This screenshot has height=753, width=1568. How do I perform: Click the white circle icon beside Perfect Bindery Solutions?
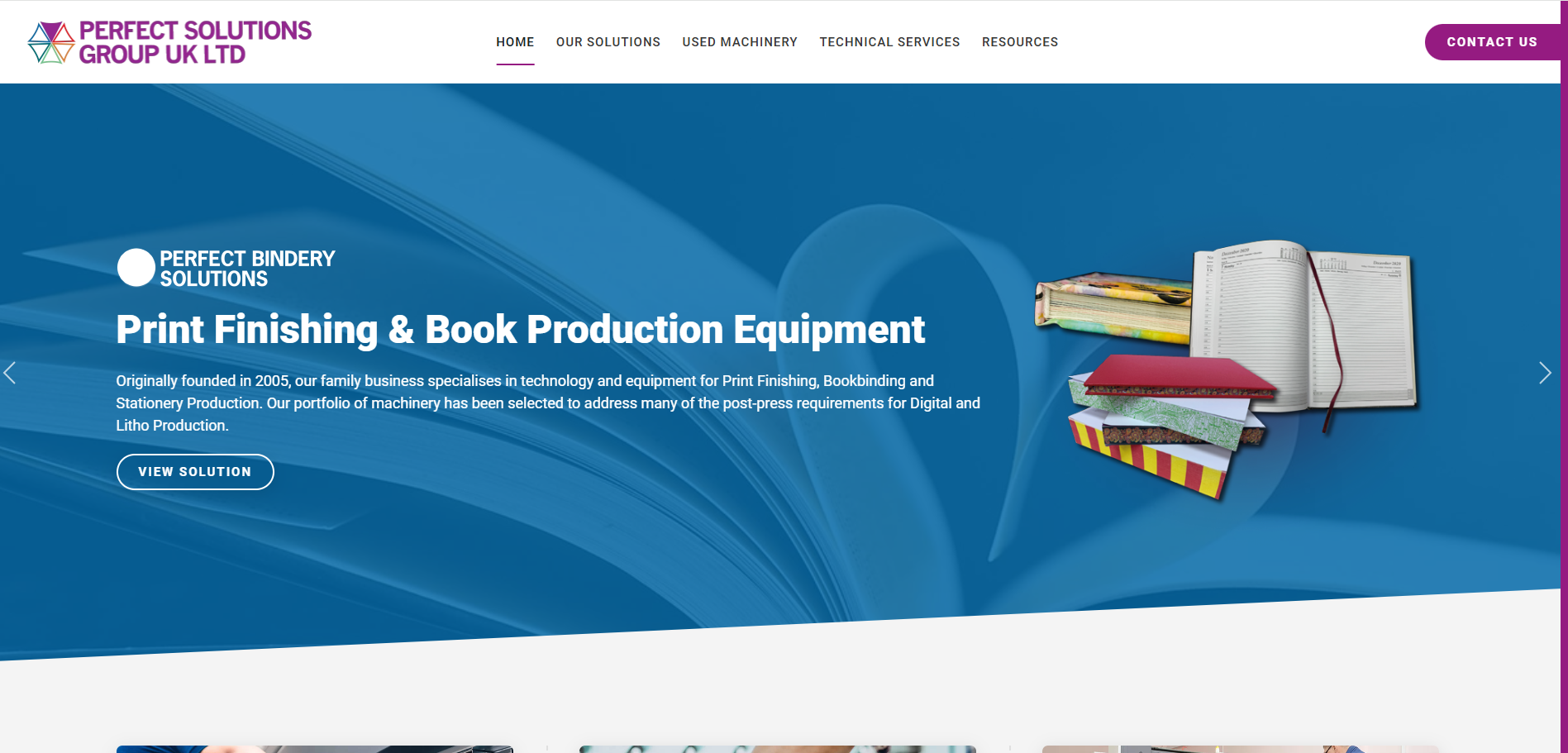click(136, 268)
